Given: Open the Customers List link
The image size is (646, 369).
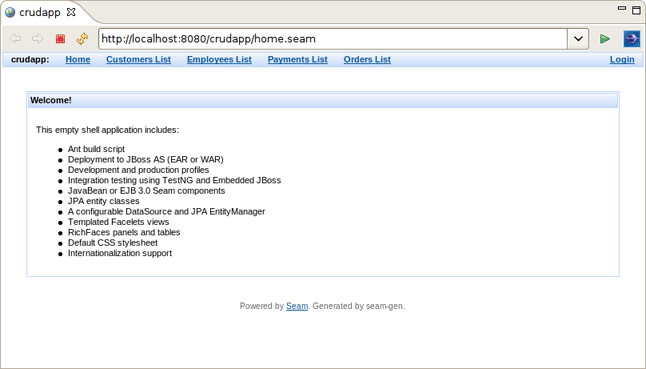Looking at the screenshot, I should tap(138, 59).
